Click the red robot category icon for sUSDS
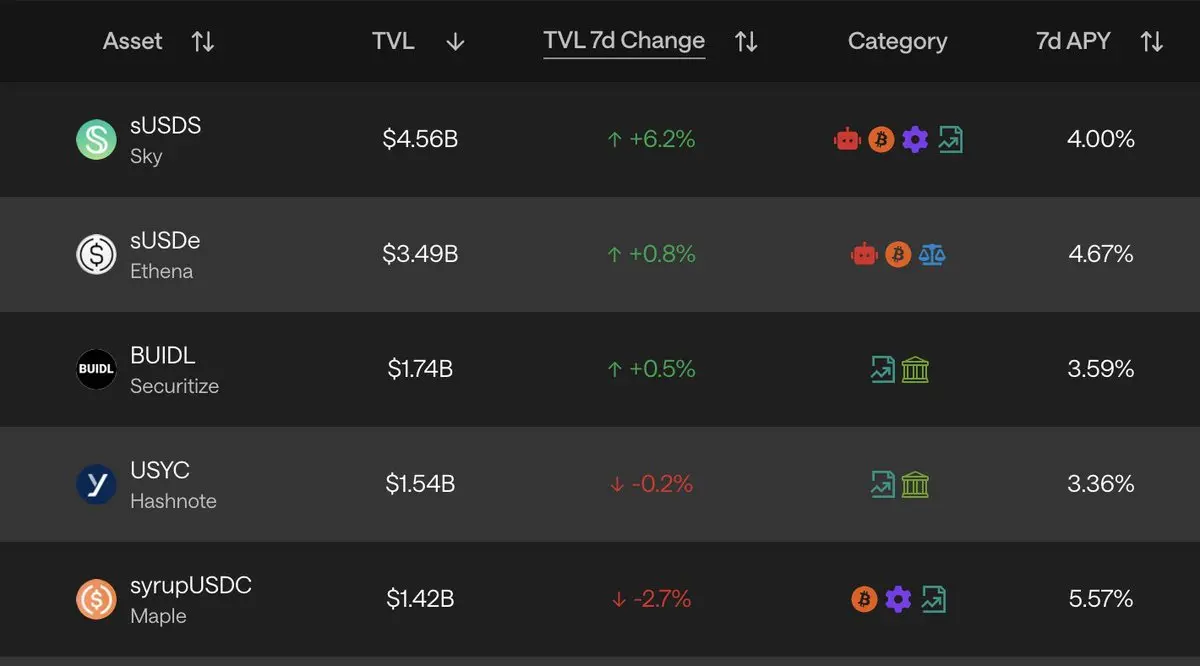The image size is (1200, 666). (x=847, y=140)
